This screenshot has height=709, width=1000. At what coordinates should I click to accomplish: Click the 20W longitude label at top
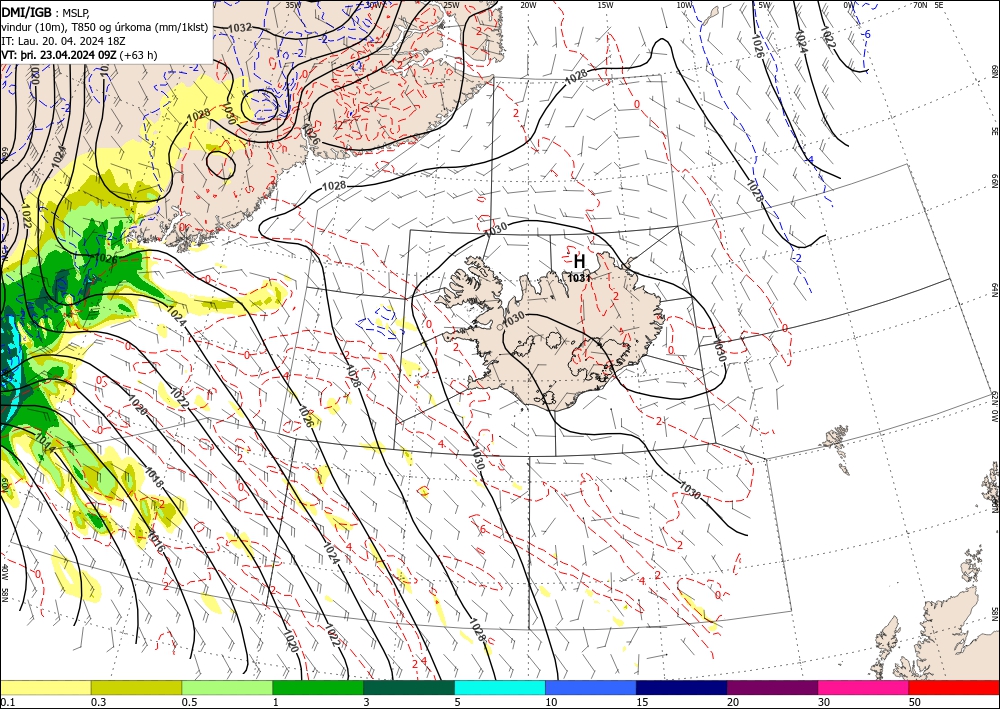[528, 5]
